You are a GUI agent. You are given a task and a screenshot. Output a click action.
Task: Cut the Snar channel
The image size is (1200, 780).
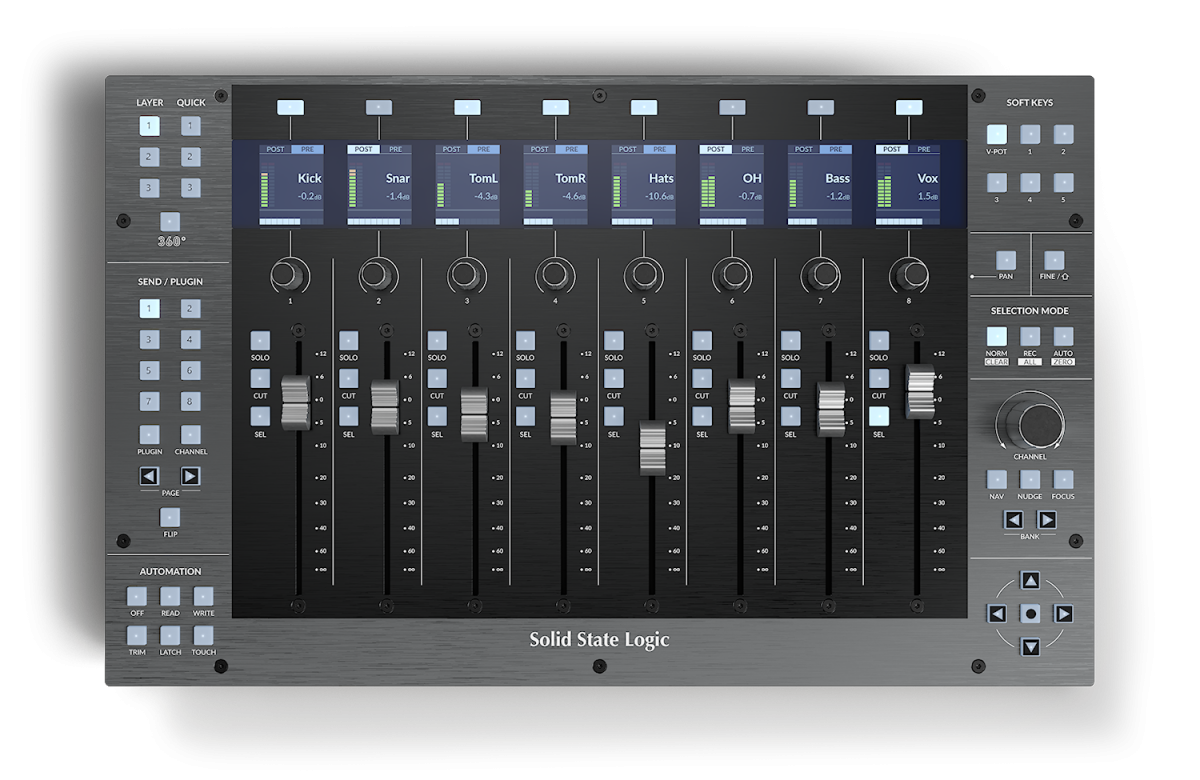tap(349, 379)
